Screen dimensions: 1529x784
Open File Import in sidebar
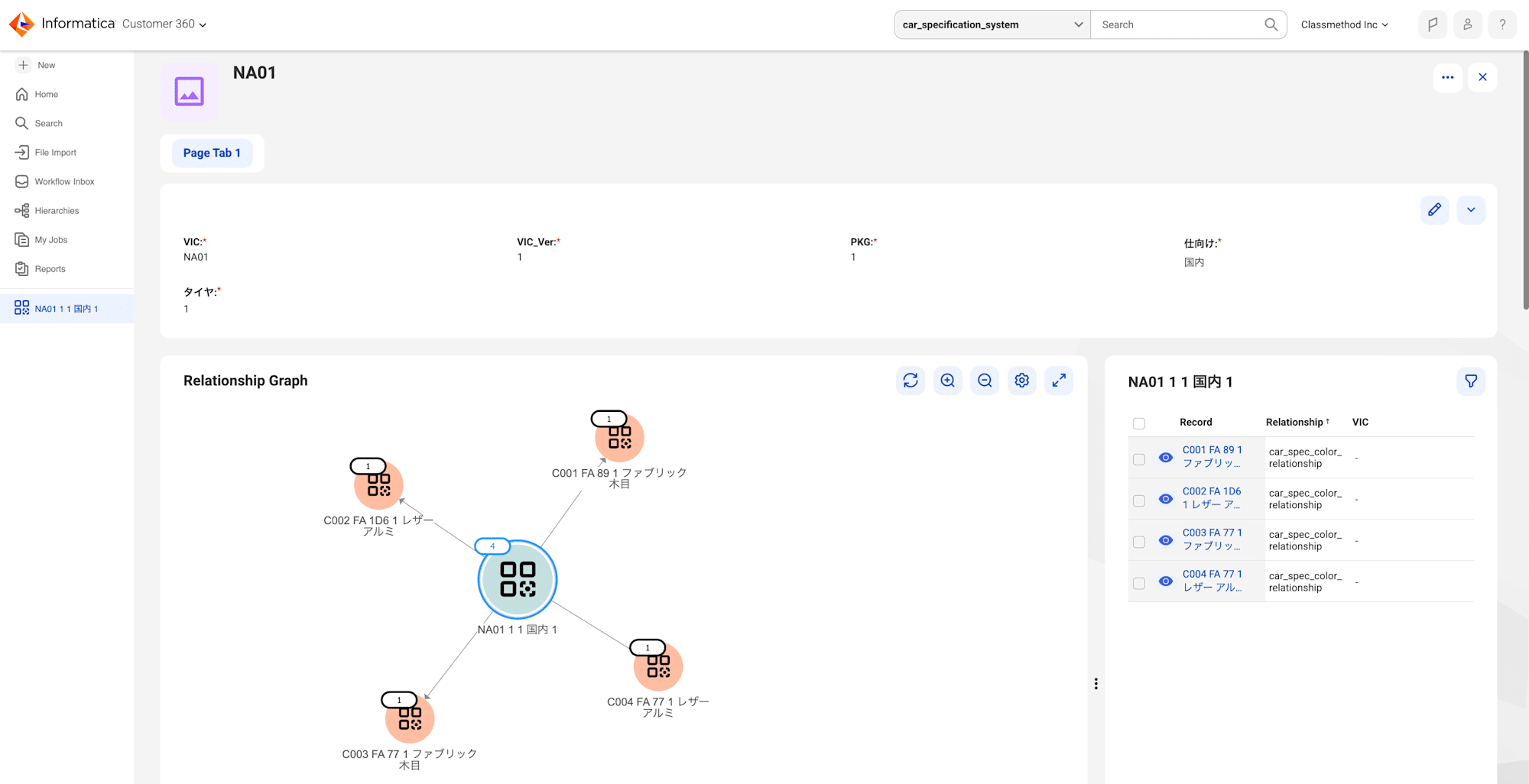tap(46, 152)
